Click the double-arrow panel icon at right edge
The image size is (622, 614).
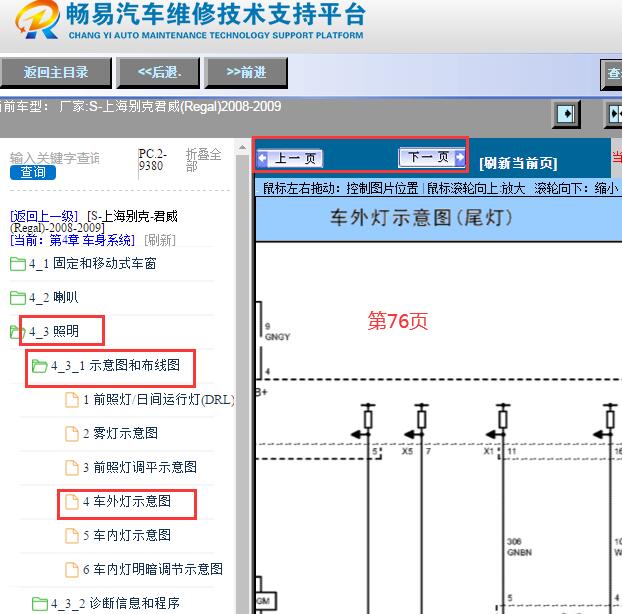[x=614, y=114]
